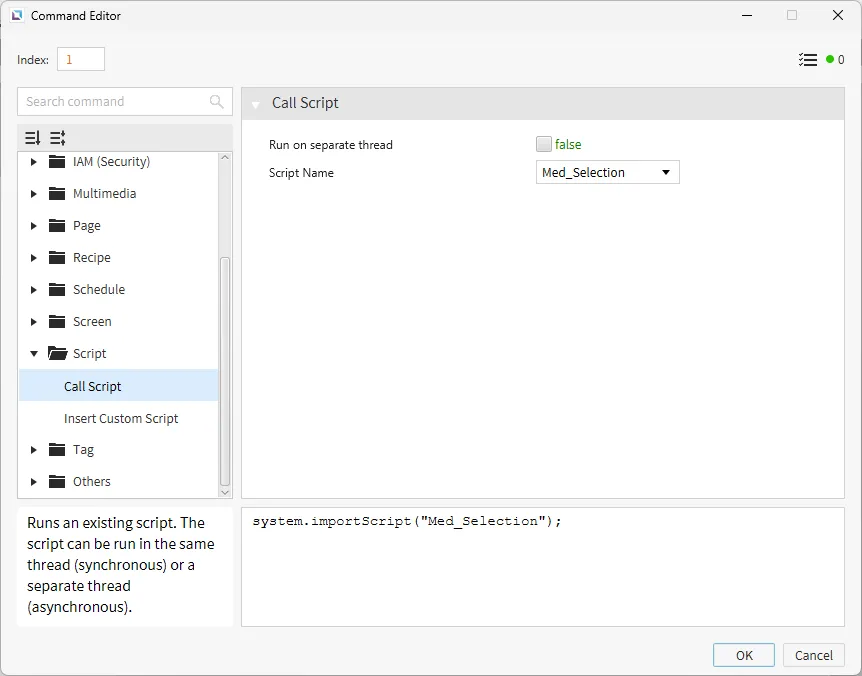The height and width of the screenshot is (676, 862).
Task: Collapse the Script tree node arrow
Action: [33, 354]
